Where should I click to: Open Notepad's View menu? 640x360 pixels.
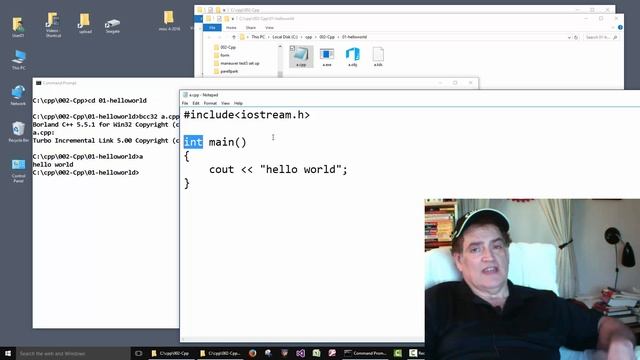(x=225, y=103)
